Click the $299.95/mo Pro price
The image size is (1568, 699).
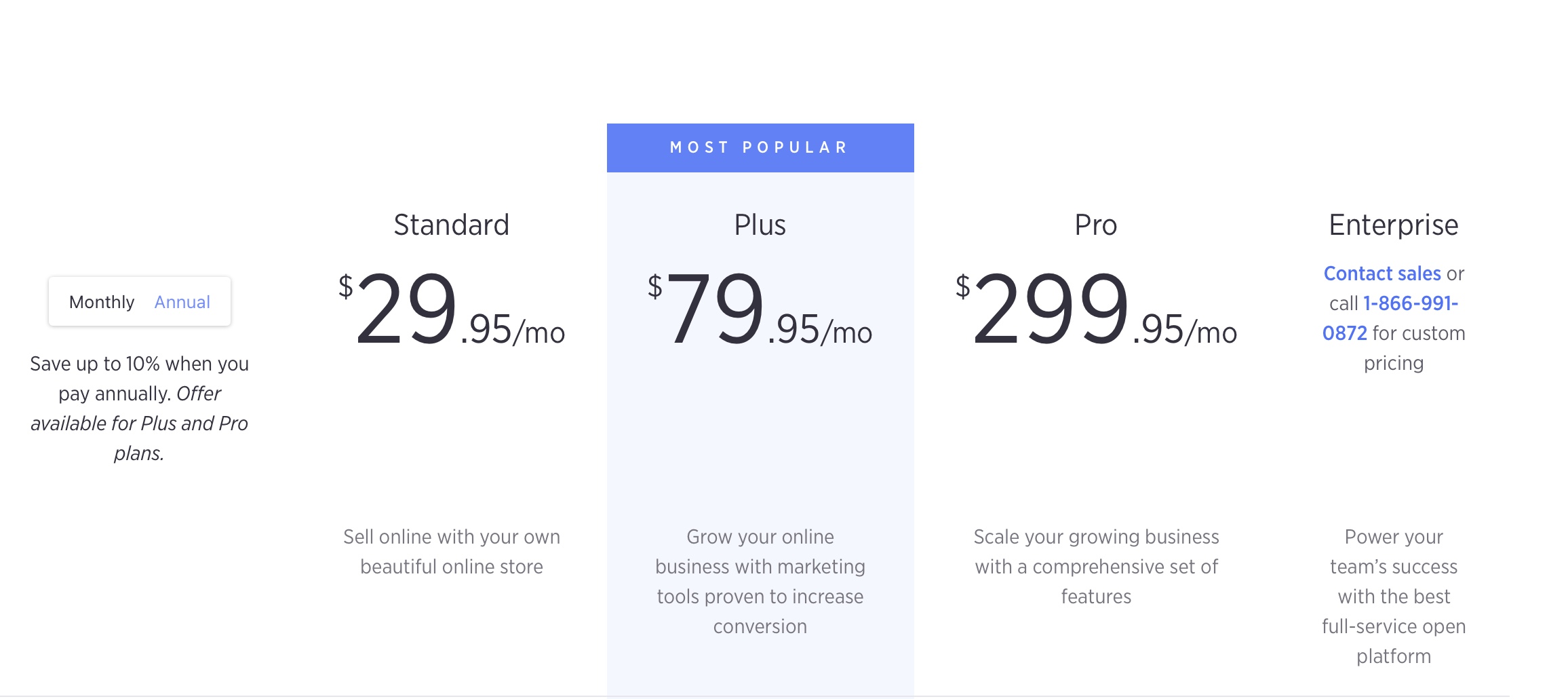(1095, 309)
